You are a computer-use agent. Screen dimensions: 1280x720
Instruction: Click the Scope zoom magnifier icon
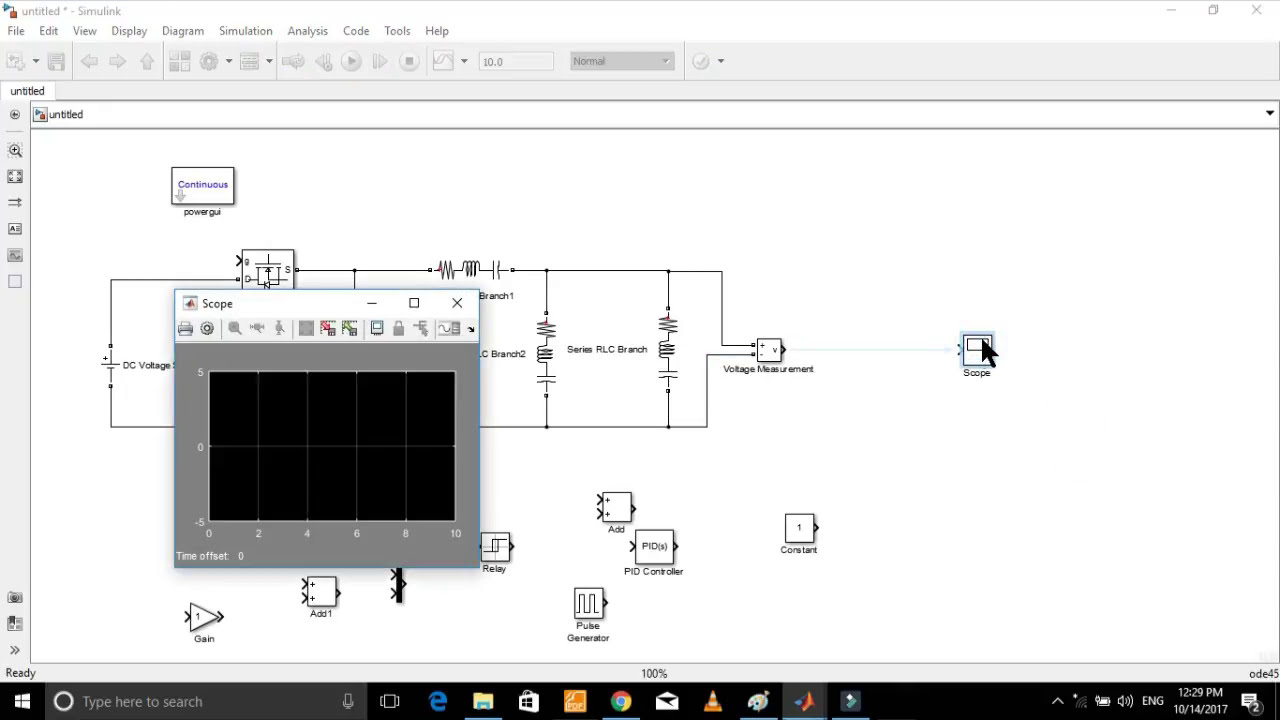click(235, 328)
